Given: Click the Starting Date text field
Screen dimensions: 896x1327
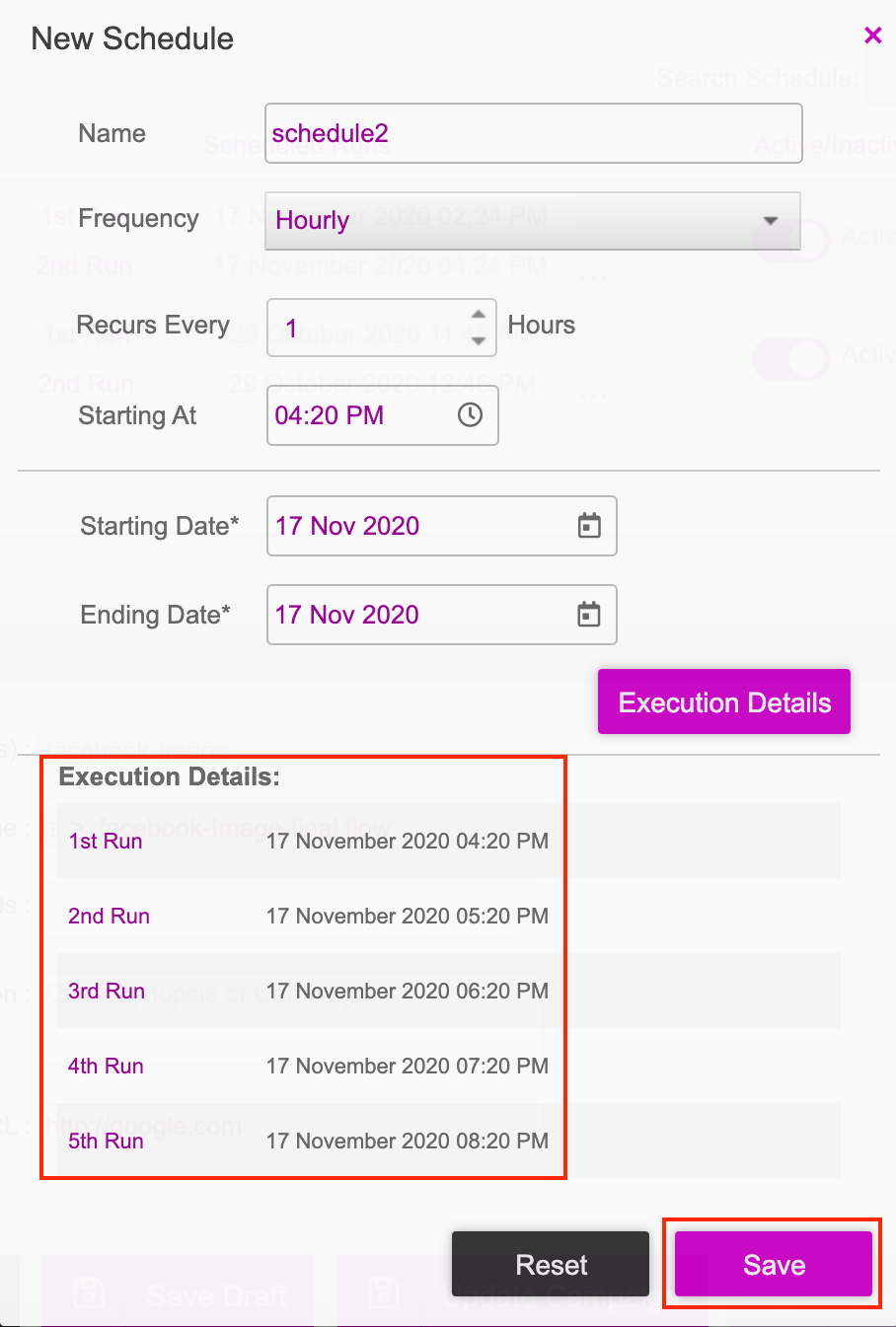Looking at the screenshot, I should click(x=414, y=526).
